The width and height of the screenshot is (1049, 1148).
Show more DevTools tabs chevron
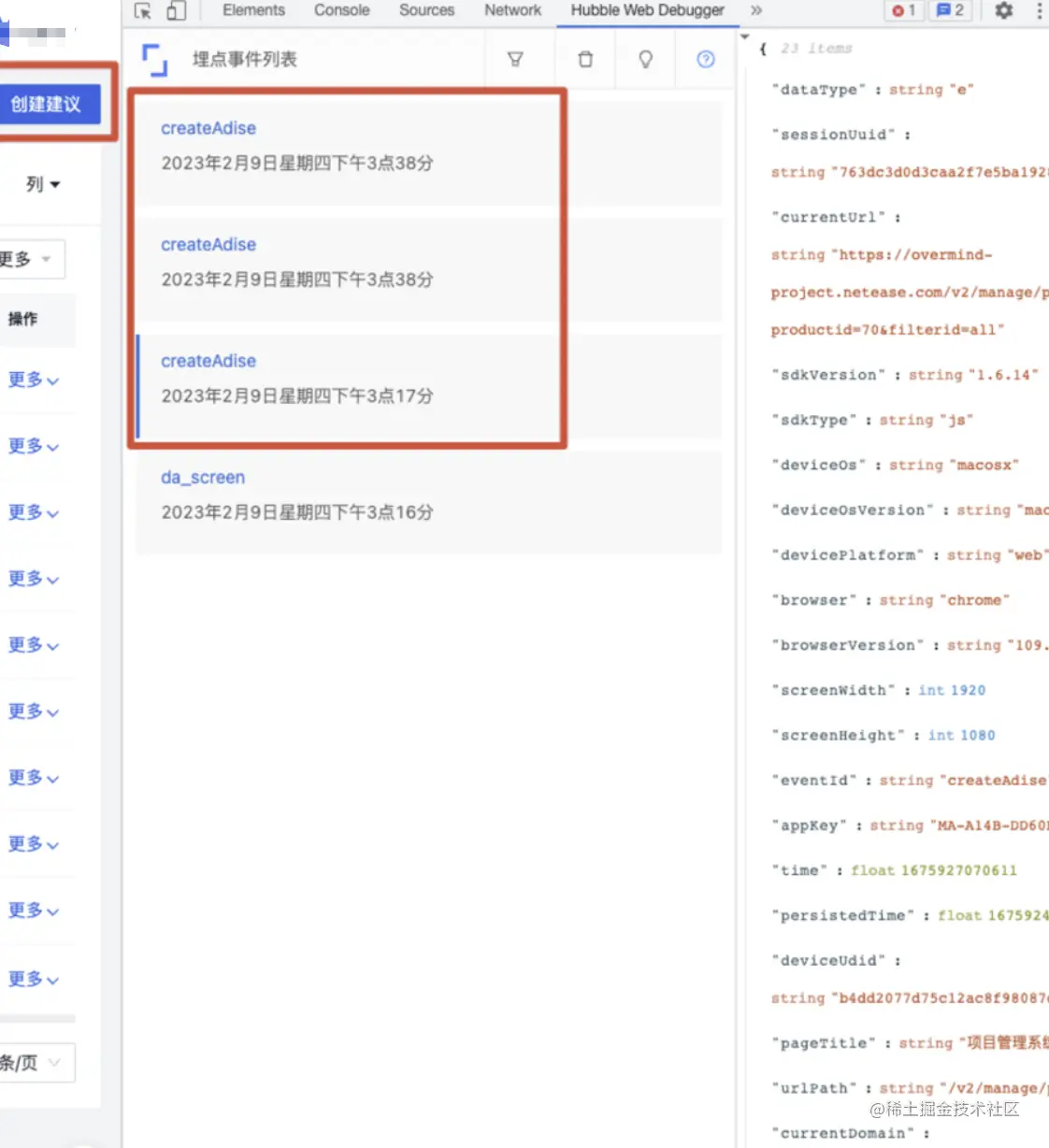(755, 10)
